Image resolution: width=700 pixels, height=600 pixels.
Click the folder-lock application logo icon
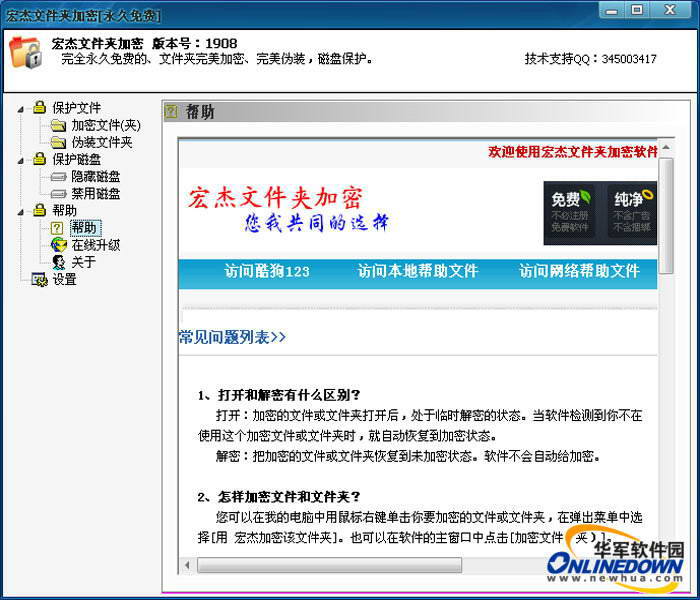tap(25, 53)
